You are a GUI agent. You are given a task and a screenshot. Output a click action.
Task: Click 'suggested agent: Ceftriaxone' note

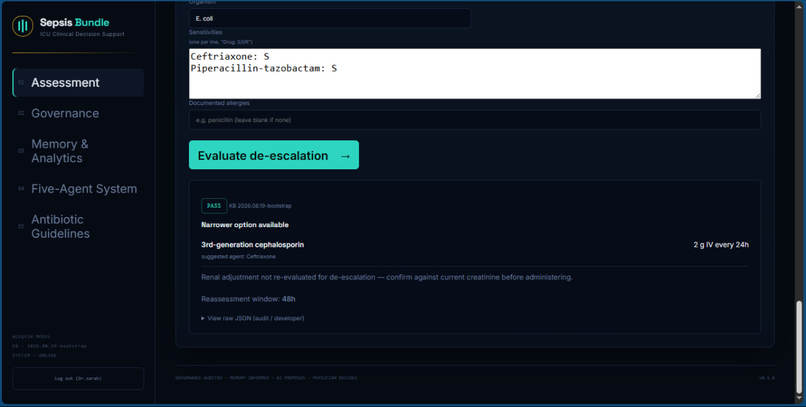click(239, 256)
